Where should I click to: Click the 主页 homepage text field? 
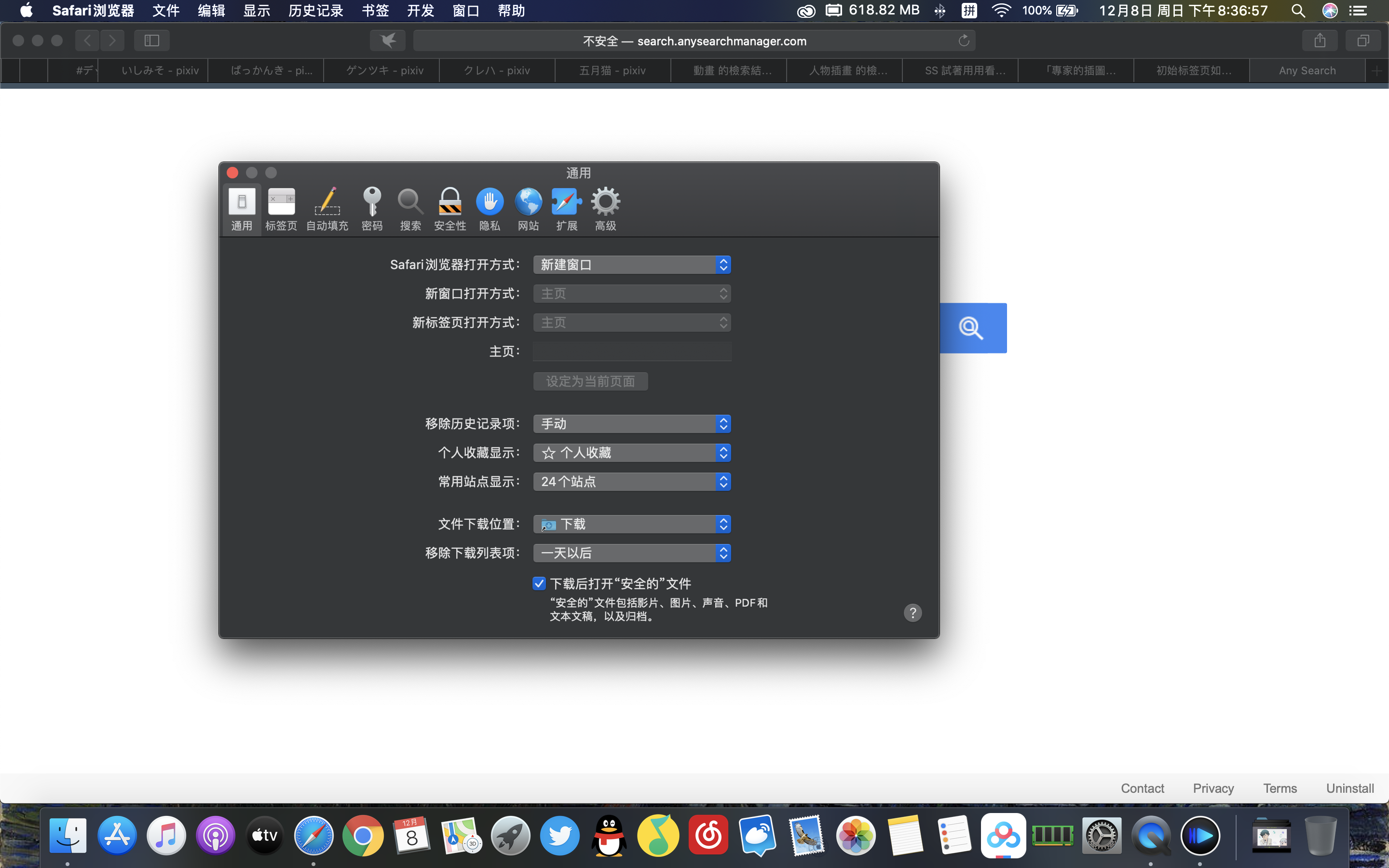[631, 352]
